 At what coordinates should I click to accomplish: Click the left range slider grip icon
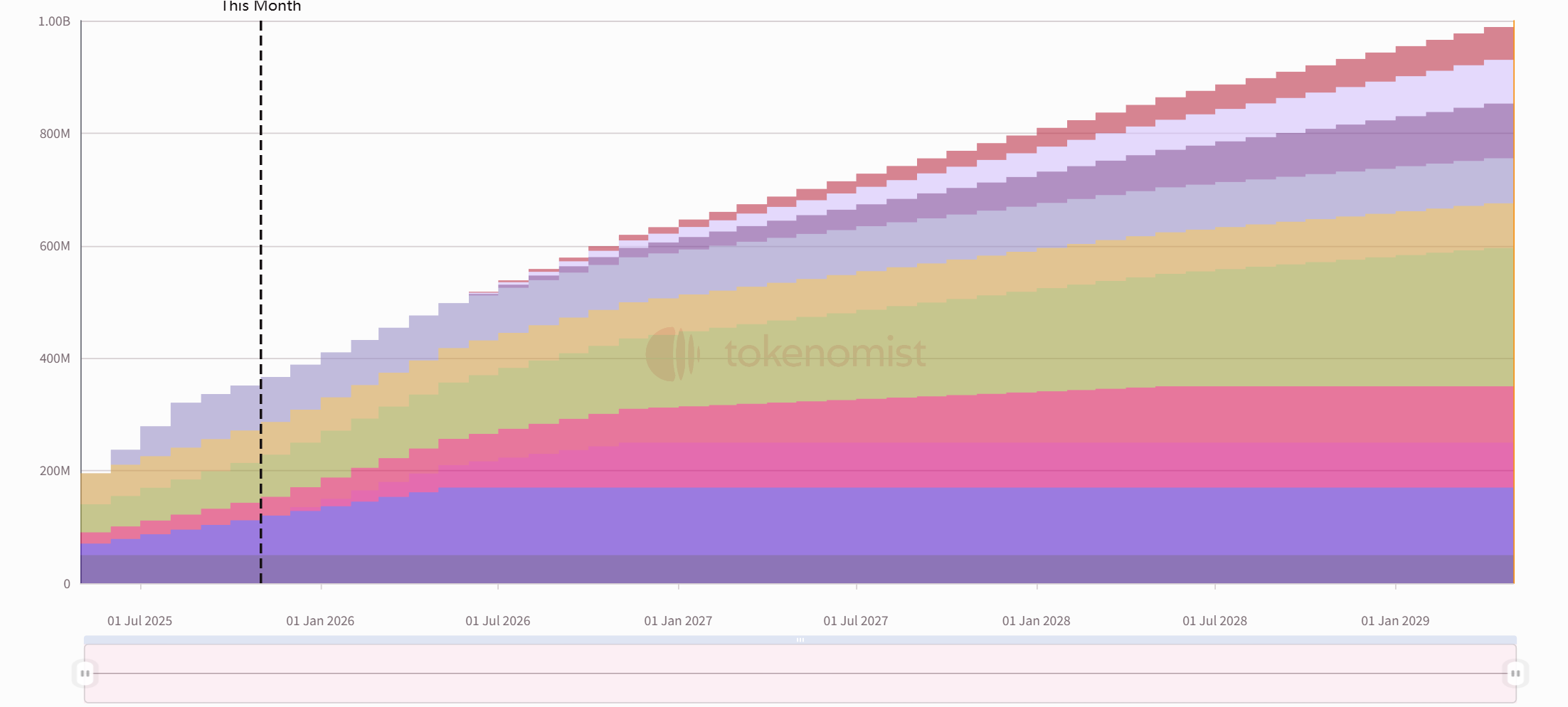85,673
